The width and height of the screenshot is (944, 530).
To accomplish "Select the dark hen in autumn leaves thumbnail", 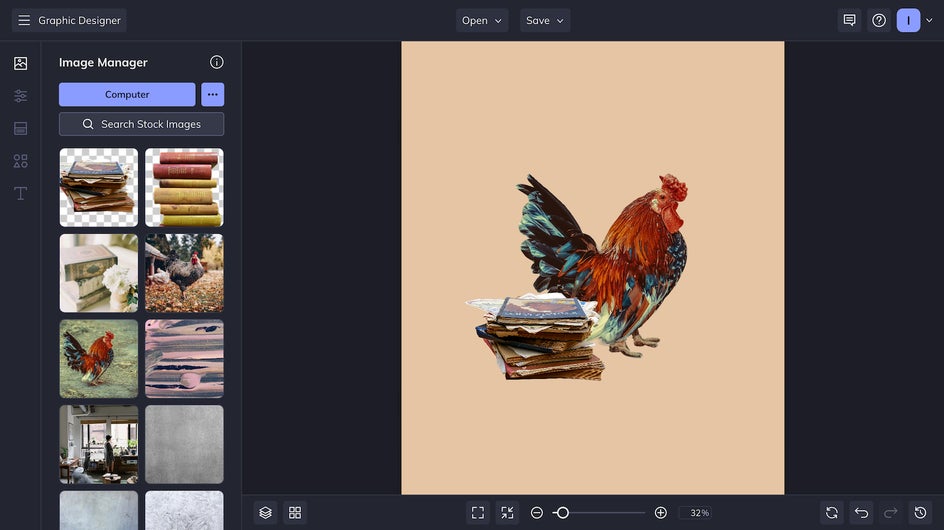I will pos(184,273).
